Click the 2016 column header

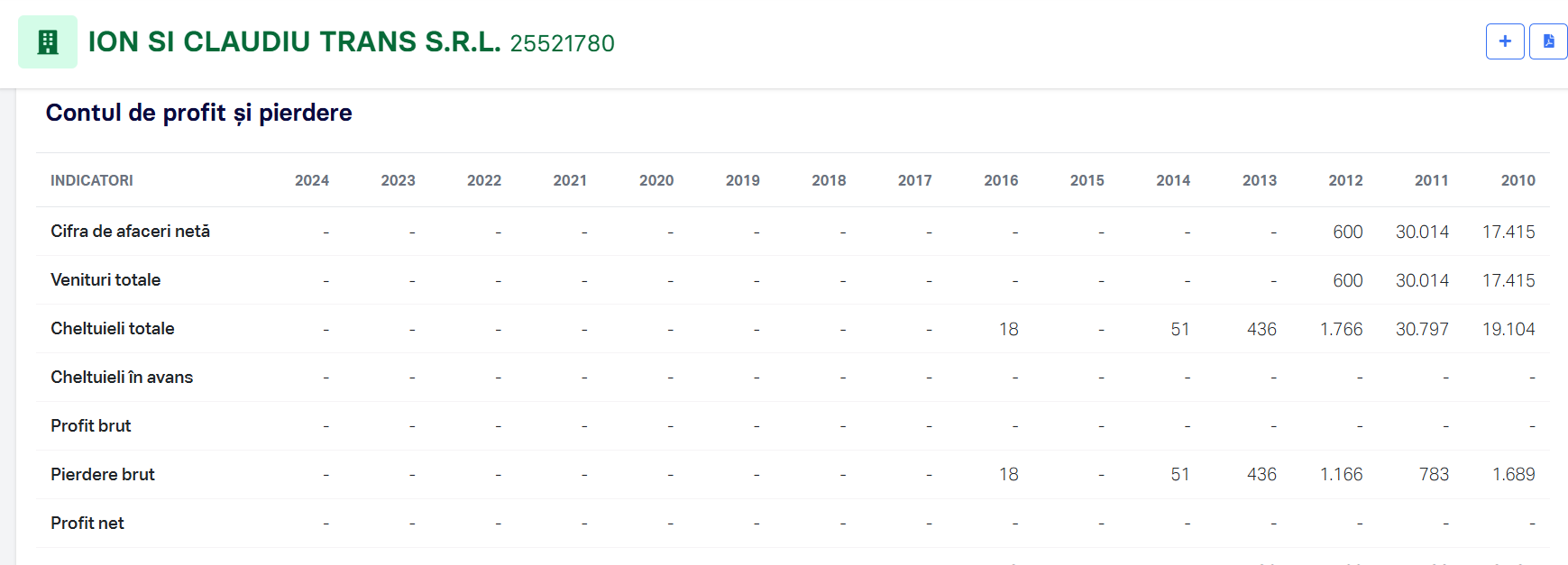[1001, 180]
